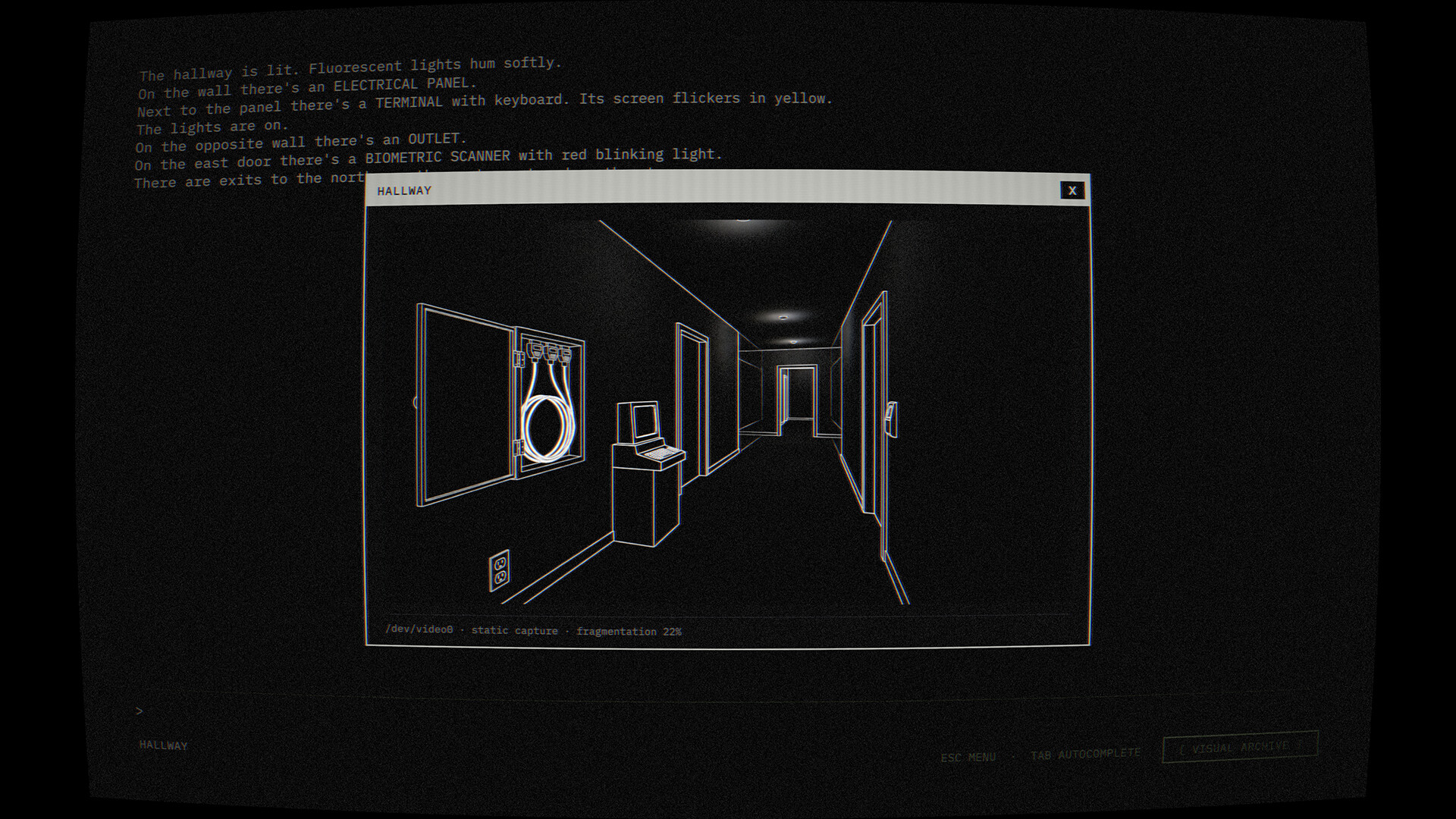Click the OUTLET text line
Viewport: 1456px width, 819px height.
(300, 143)
